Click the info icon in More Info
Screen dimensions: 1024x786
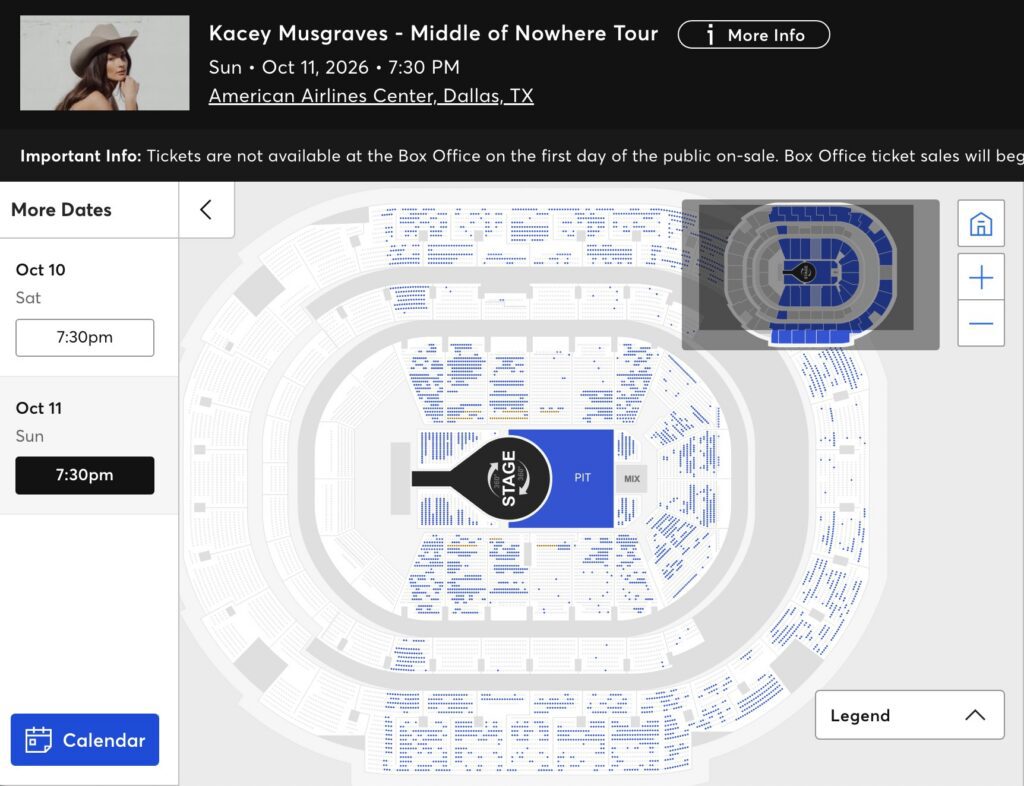point(711,35)
